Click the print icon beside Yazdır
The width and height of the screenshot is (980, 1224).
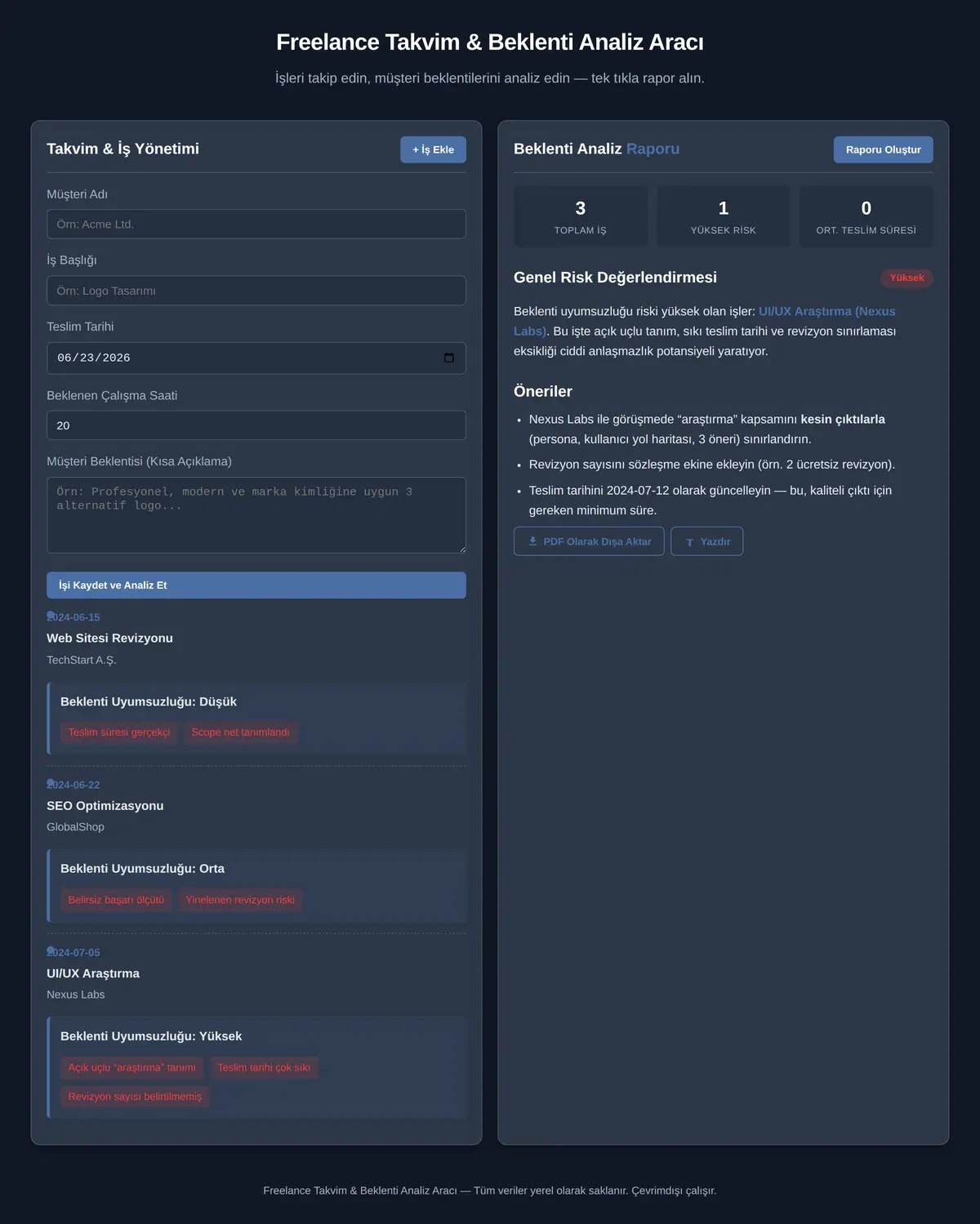point(689,542)
